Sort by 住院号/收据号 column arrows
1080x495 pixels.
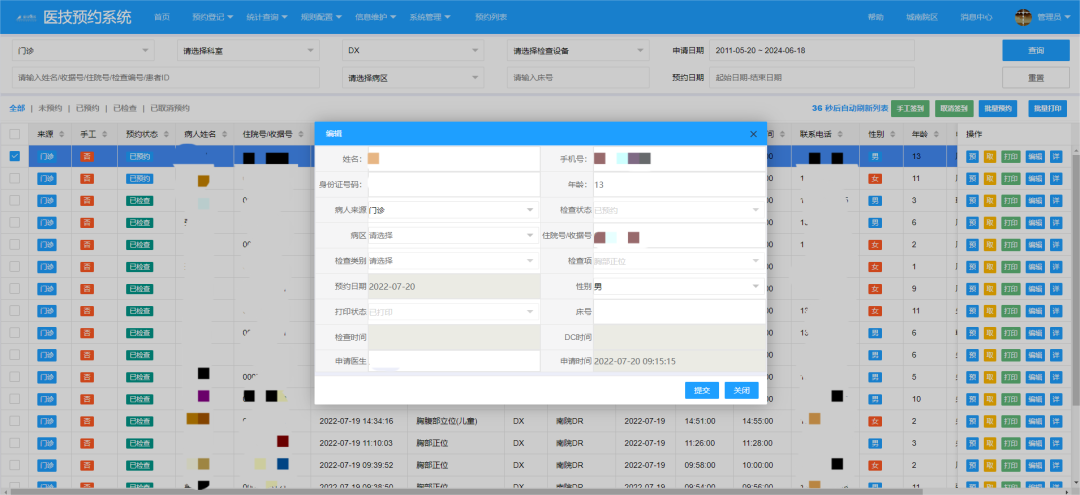(300, 134)
